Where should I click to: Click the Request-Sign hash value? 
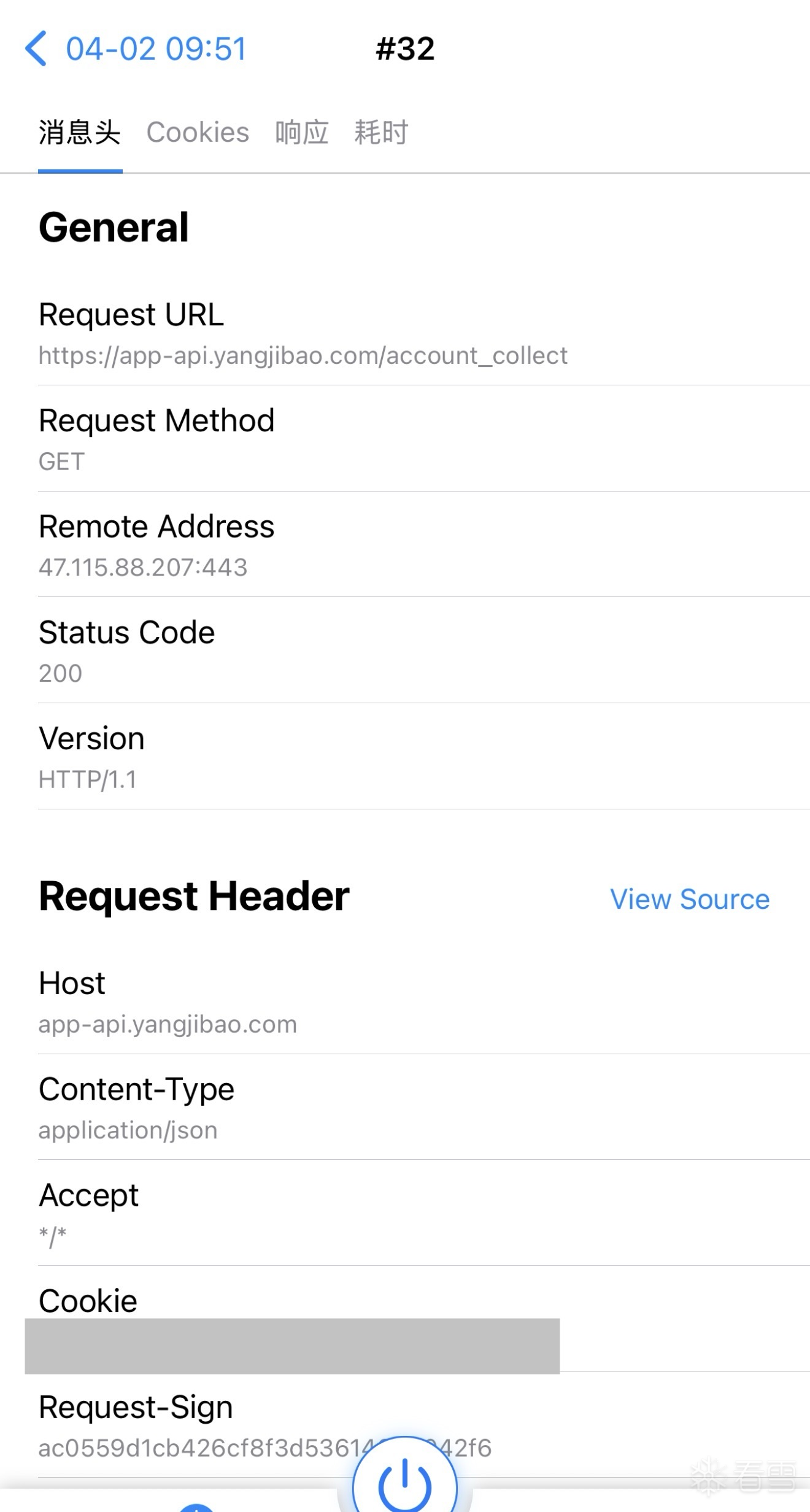tap(196, 1448)
